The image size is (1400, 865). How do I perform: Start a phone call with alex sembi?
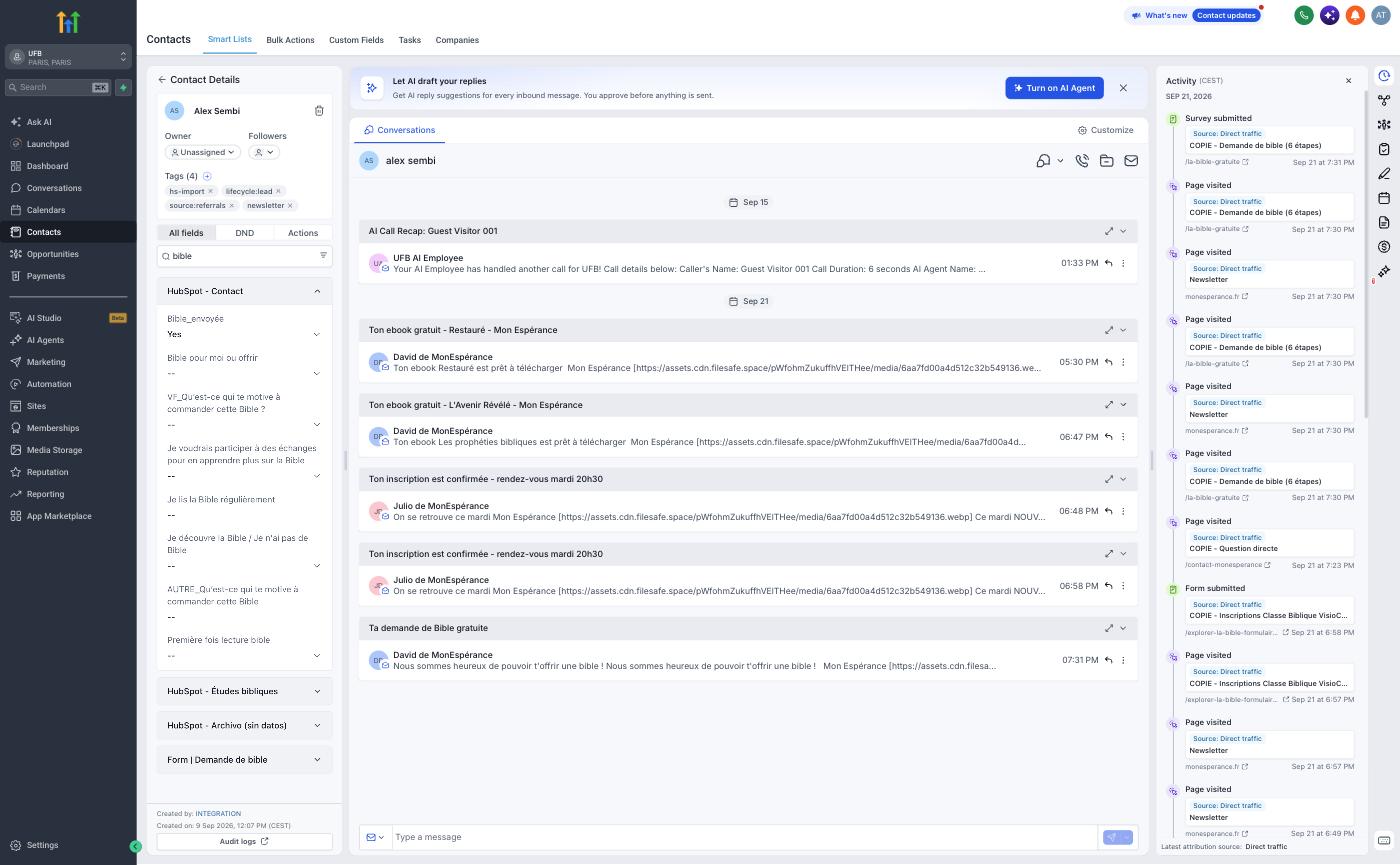[1082, 161]
